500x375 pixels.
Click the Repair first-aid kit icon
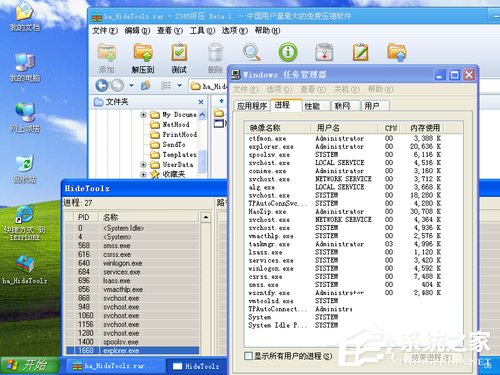[x=324, y=52]
